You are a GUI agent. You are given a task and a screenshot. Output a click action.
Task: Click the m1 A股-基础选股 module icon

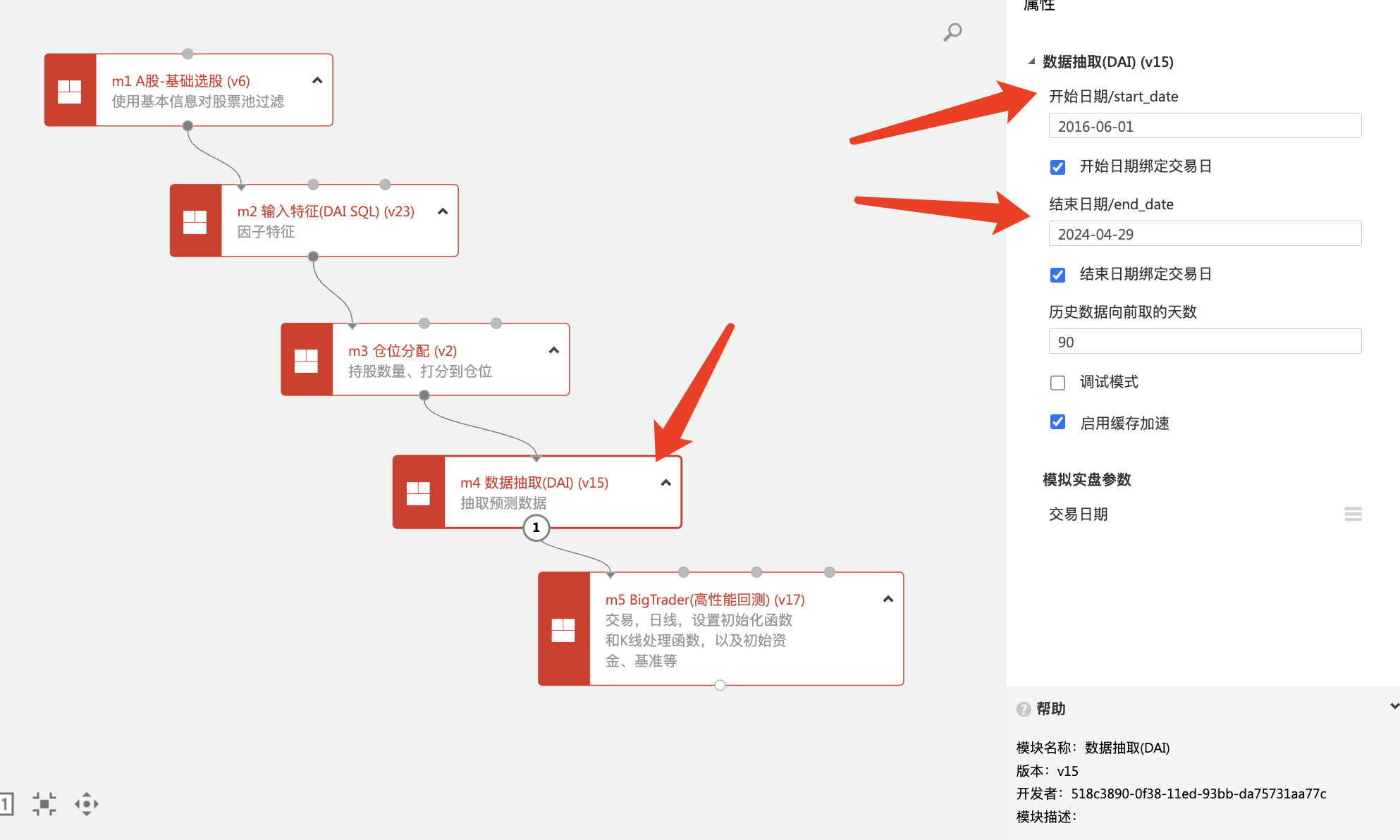coord(70,91)
